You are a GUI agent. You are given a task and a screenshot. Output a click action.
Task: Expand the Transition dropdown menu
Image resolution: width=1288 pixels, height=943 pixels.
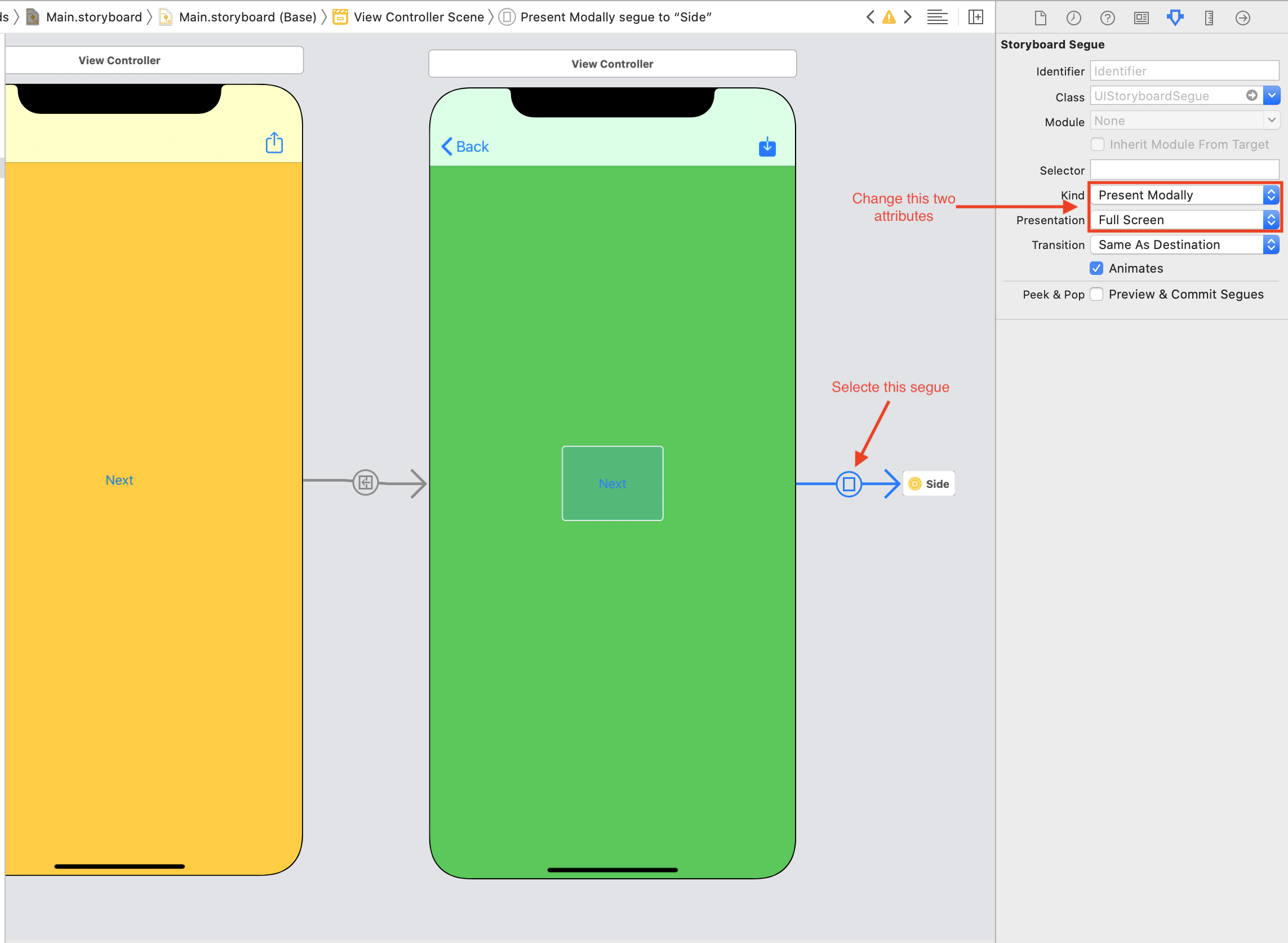[x=1272, y=244]
